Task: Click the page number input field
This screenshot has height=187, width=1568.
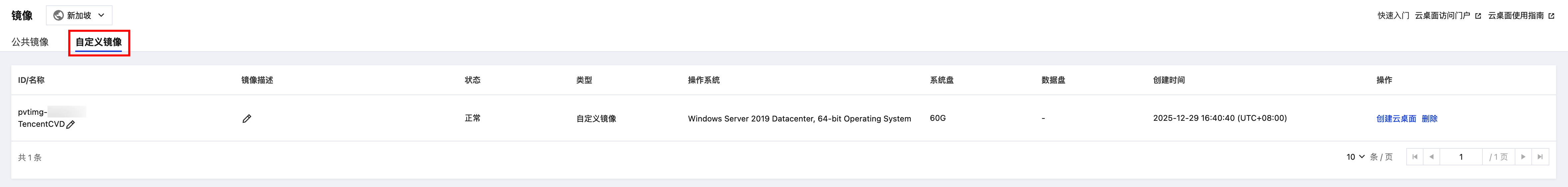Action: tap(1460, 157)
